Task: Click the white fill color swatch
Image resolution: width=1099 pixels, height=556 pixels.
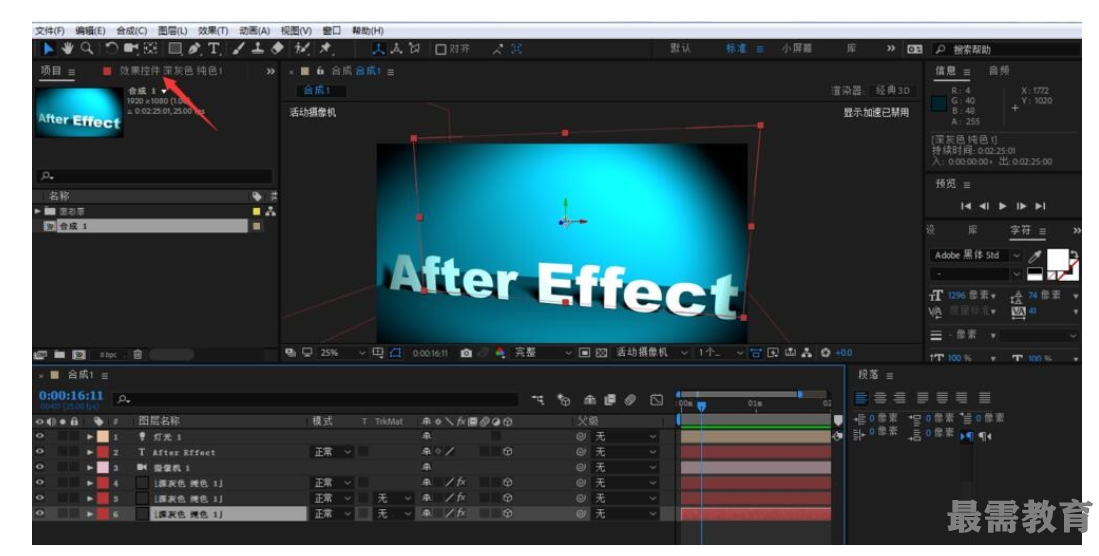Action: pyautogui.click(x=1057, y=259)
